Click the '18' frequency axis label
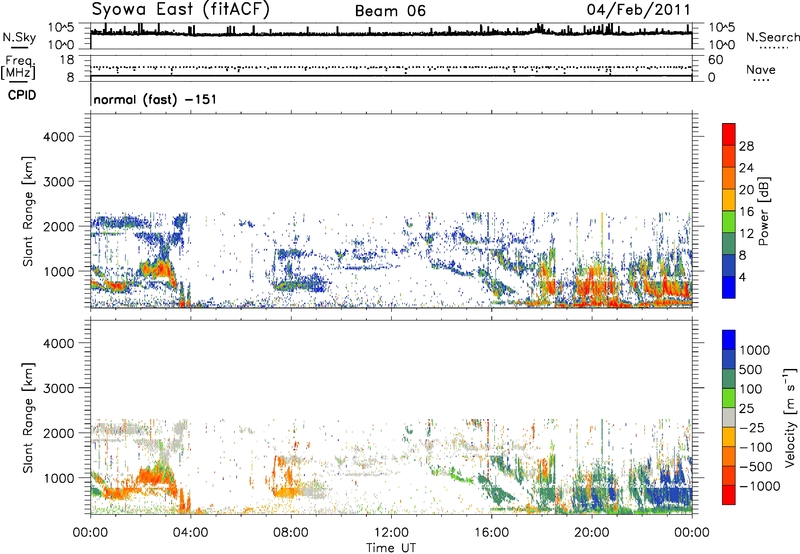 click(66, 60)
